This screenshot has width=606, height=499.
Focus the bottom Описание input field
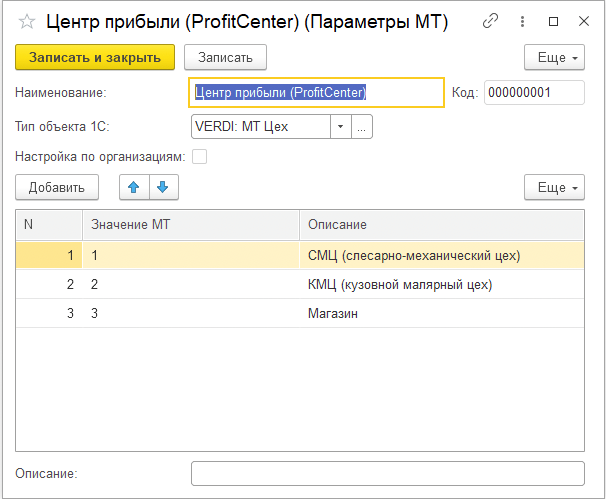(387, 473)
